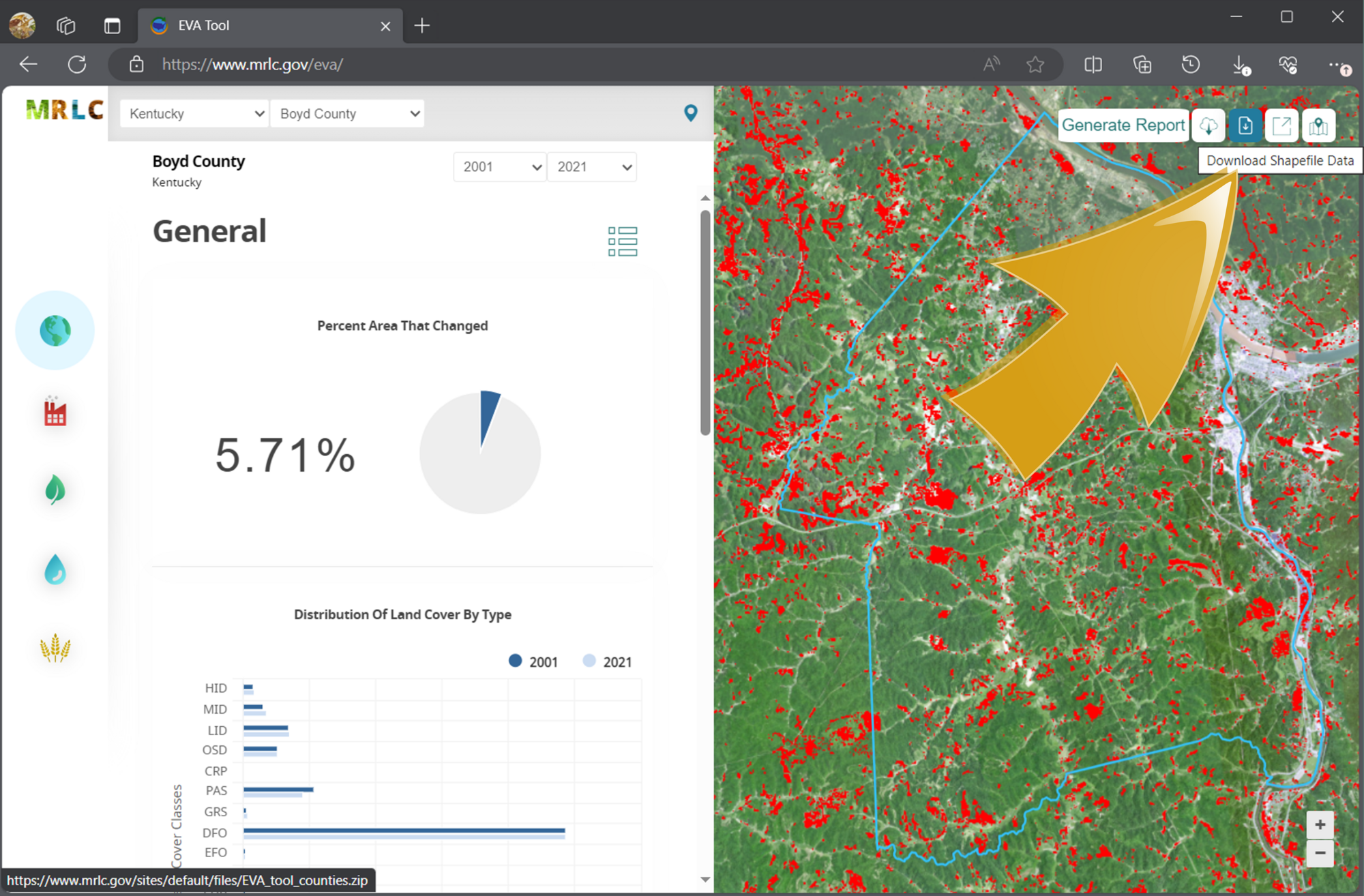Open the map legend icon on the toolbar
The image size is (1364, 896).
tap(1319, 125)
